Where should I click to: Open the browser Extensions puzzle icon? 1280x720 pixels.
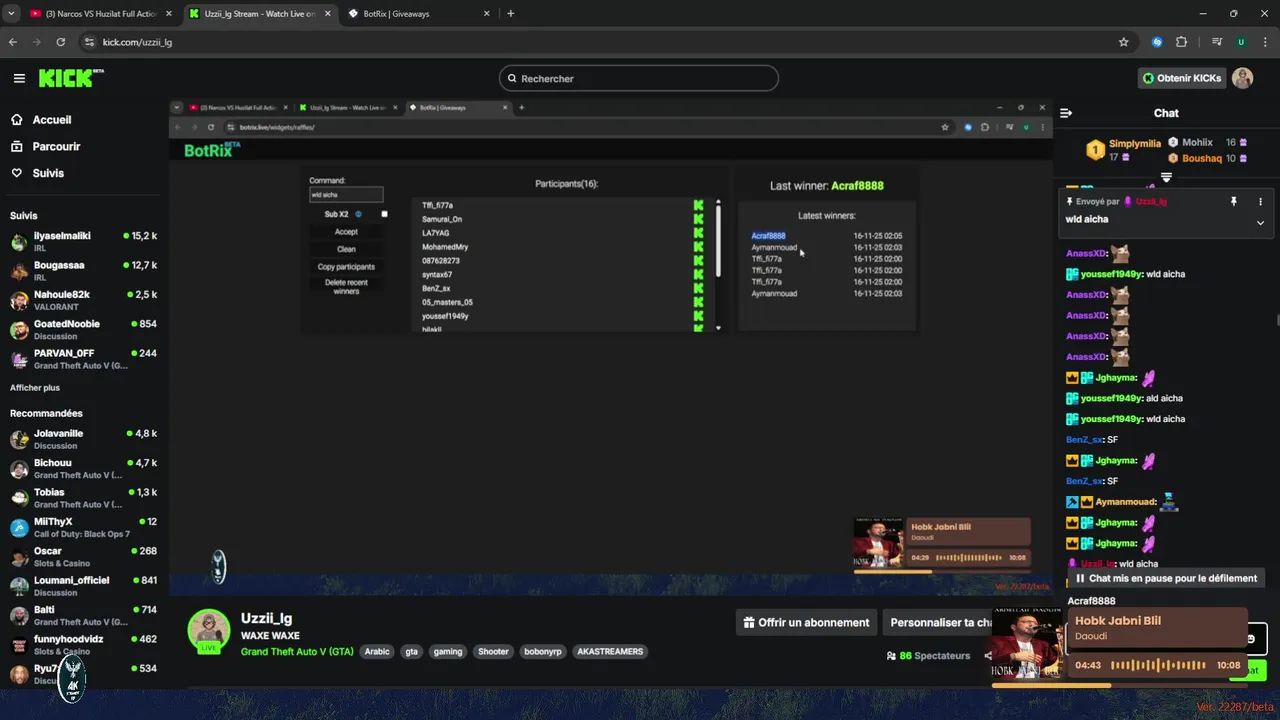coord(1182,42)
